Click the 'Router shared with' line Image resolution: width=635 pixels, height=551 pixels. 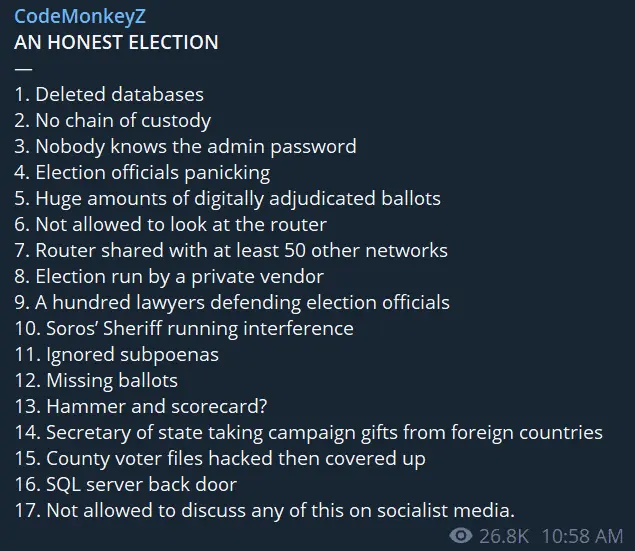(231, 251)
